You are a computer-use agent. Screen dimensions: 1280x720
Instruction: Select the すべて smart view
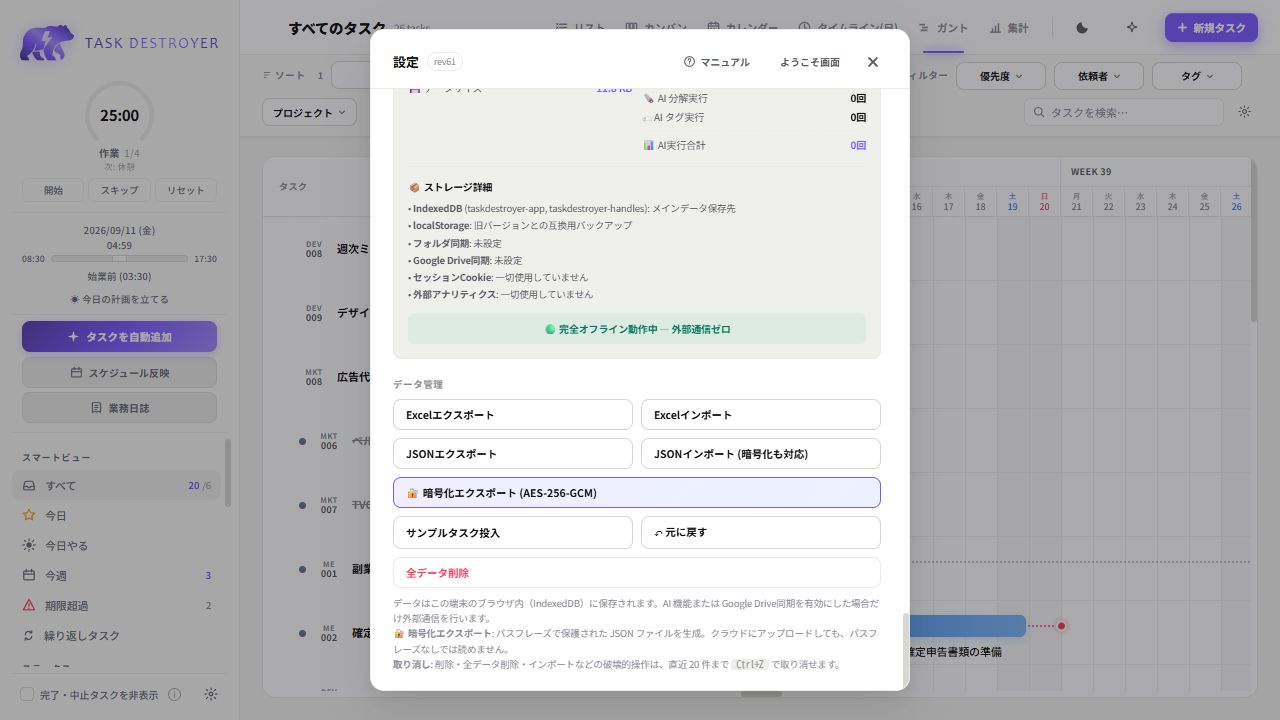tap(117, 486)
